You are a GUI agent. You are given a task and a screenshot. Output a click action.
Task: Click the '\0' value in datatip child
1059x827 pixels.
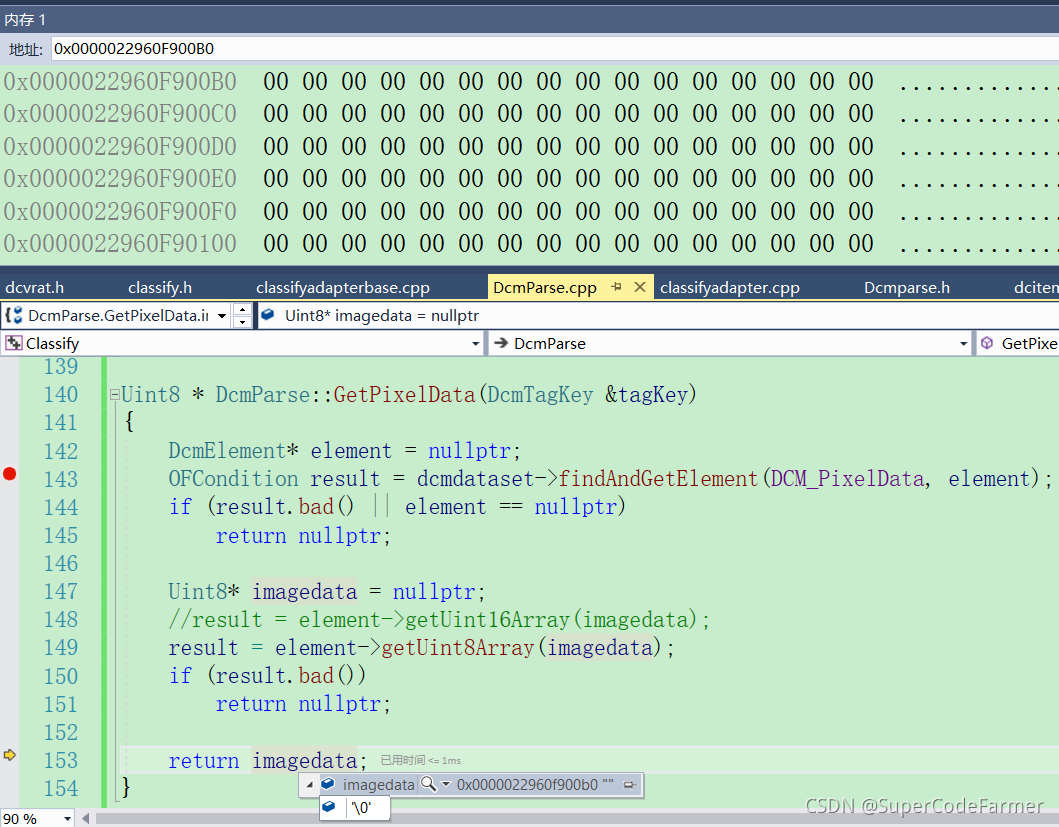361,807
